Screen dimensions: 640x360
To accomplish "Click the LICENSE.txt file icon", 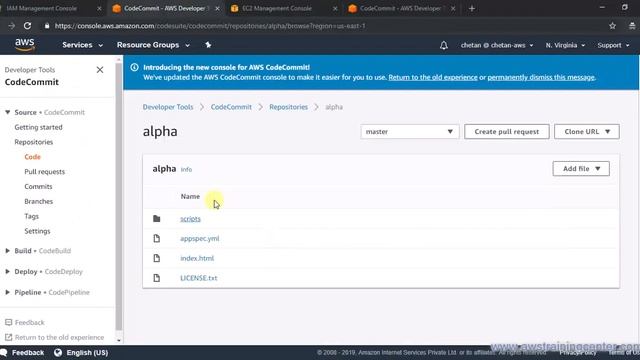I will [157, 278].
